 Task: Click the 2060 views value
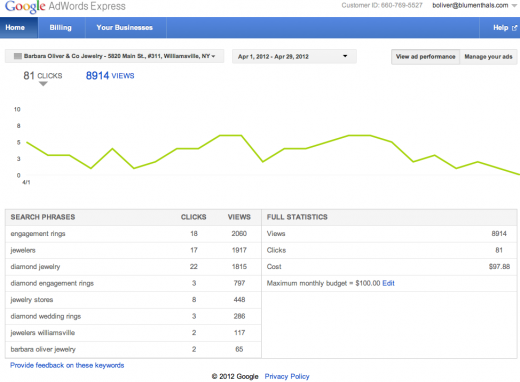coord(239,234)
